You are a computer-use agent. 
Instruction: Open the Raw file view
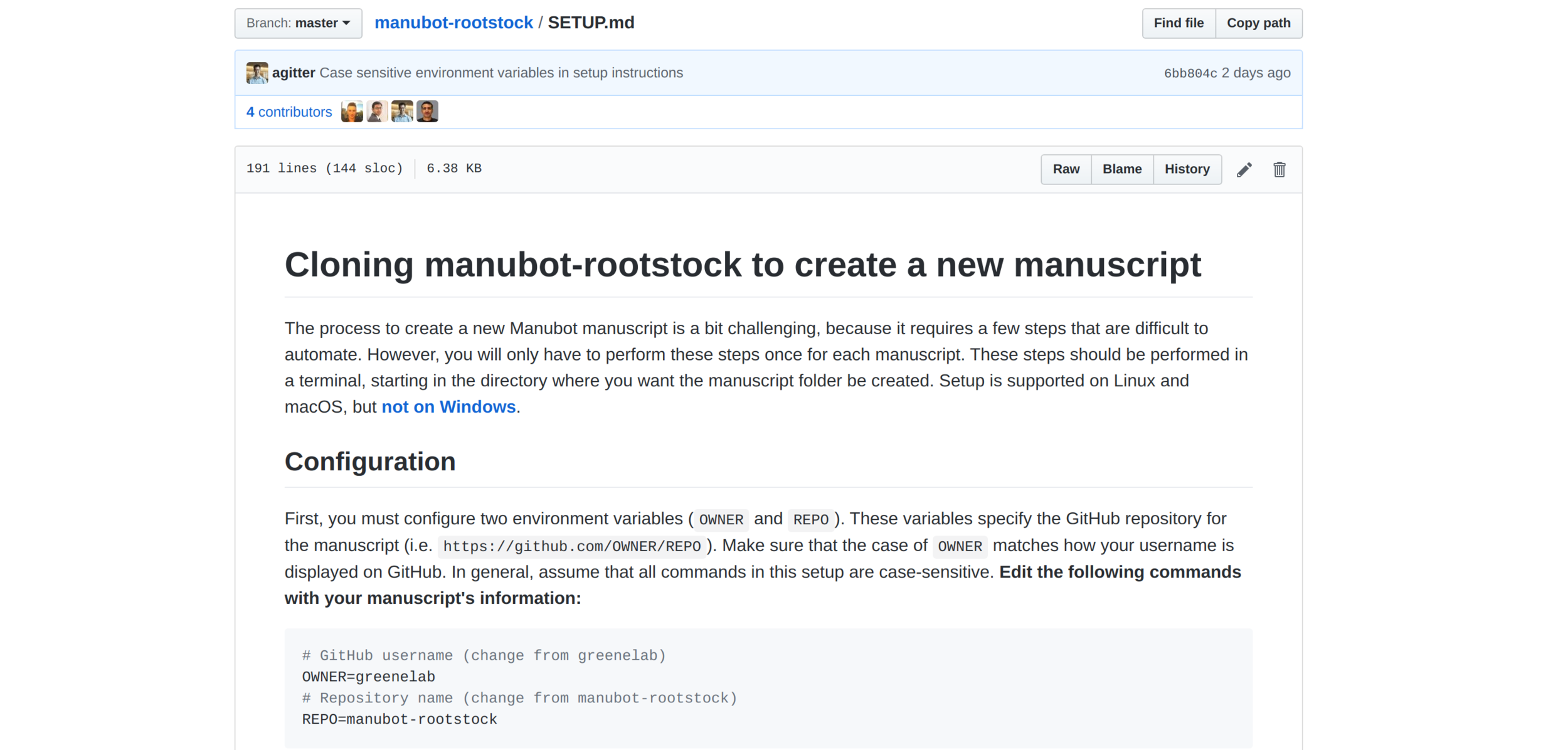click(x=1066, y=169)
